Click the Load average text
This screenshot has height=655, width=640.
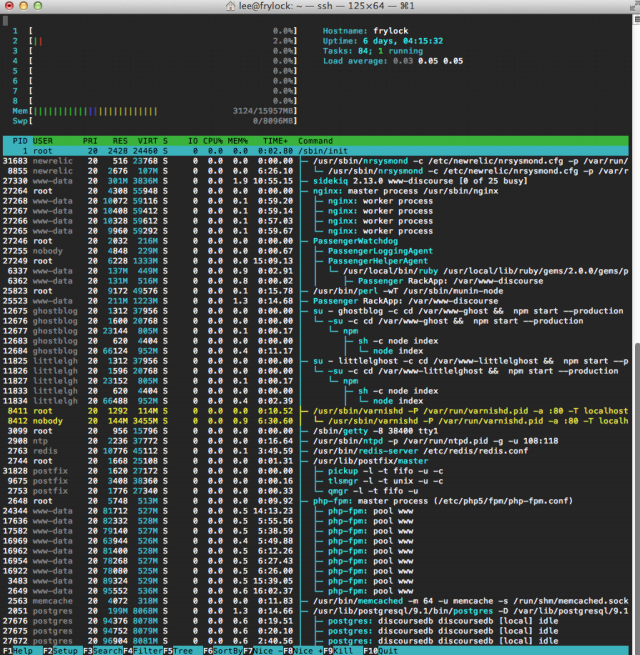click(x=393, y=61)
